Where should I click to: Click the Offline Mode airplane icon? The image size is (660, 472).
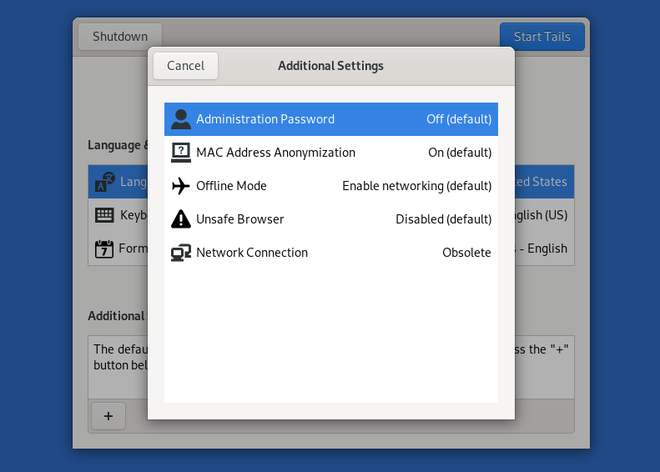pyautogui.click(x=181, y=186)
